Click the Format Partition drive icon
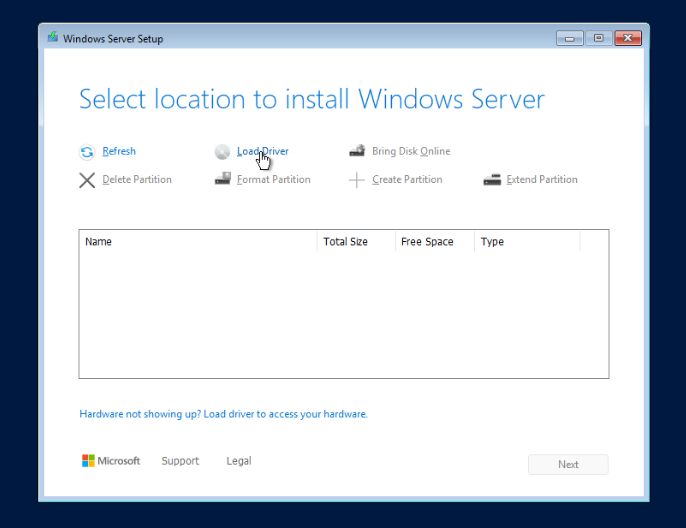 pos(222,180)
